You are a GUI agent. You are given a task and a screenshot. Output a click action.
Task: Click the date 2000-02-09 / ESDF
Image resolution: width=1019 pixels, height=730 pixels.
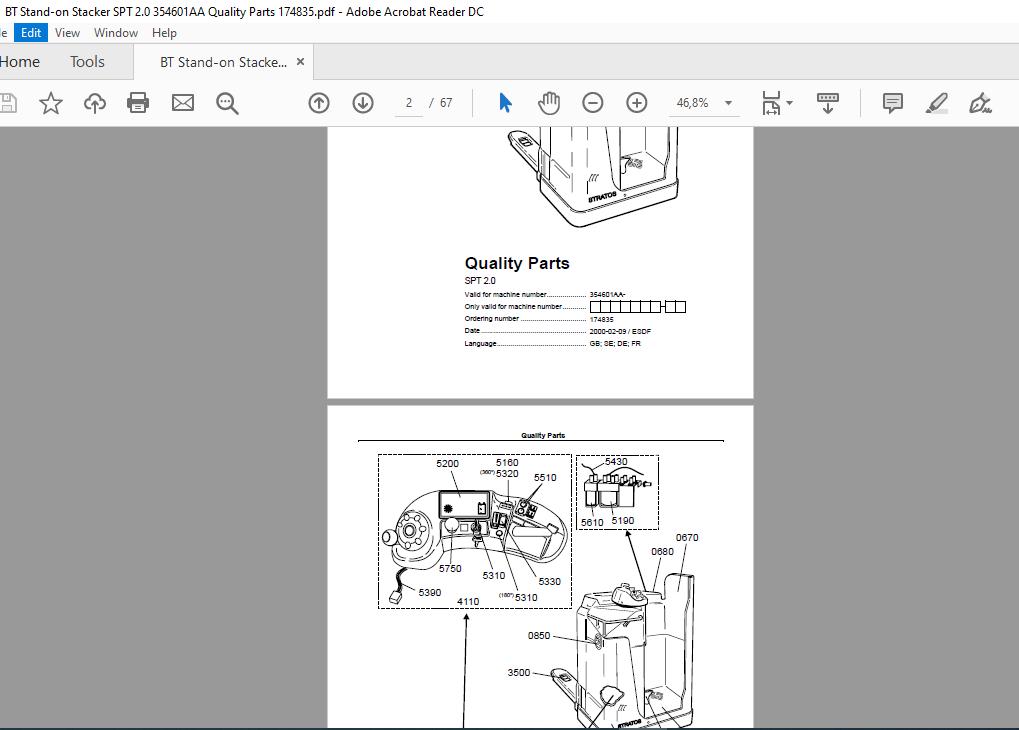pyautogui.click(x=620, y=332)
